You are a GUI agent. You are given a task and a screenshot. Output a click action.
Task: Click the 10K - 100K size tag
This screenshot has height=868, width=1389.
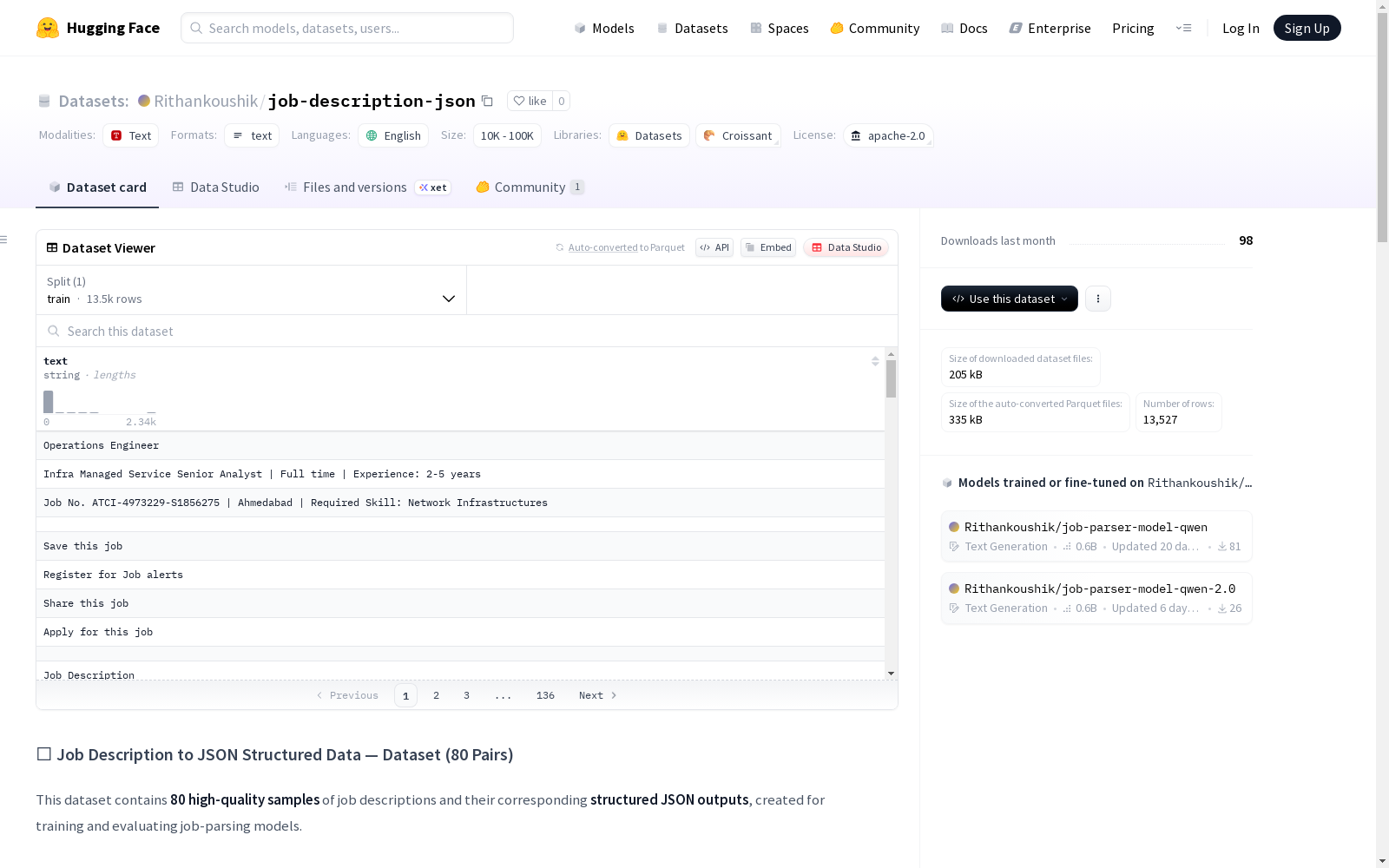click(507, 135)
